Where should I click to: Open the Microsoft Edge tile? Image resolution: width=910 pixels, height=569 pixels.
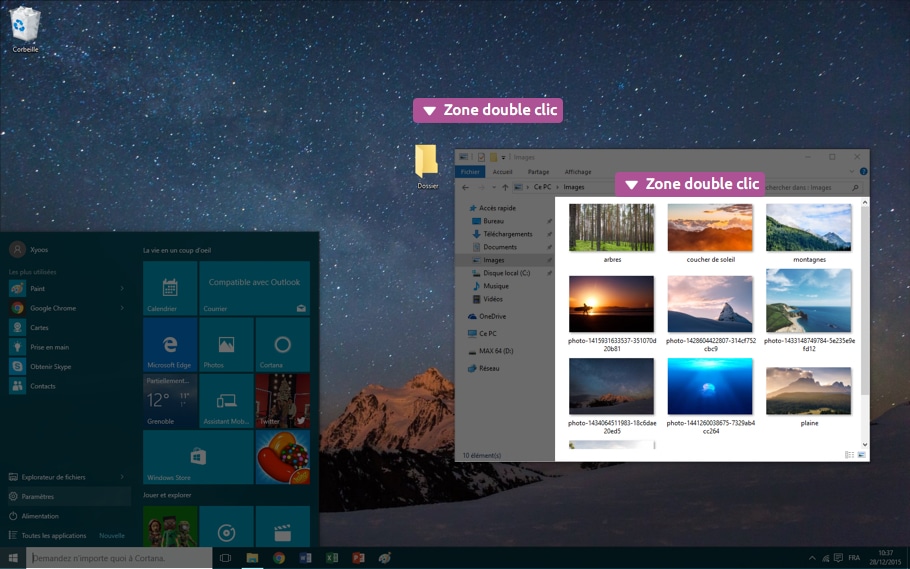[170, 344]
